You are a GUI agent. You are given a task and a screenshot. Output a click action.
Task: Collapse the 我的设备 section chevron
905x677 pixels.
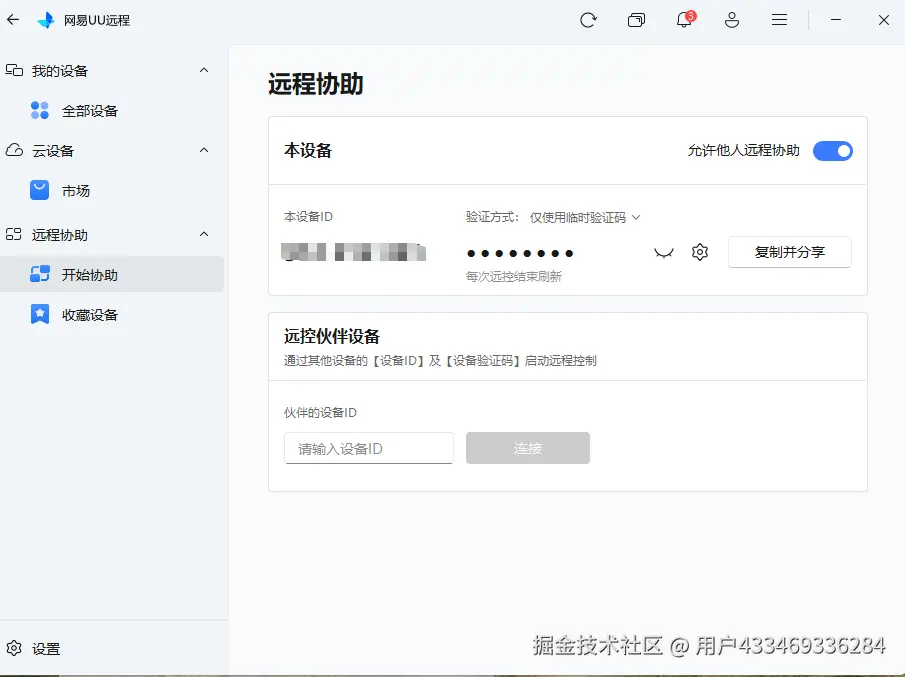pyautogui.click(x=204, y=70)
